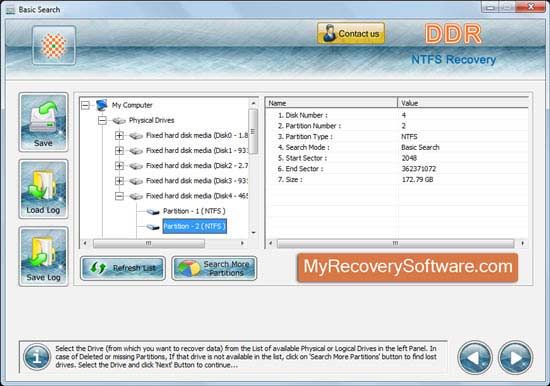550x386 pixels.
Task: Expand the Disk2 fixed hard disk node
Action: pos(119,166)
